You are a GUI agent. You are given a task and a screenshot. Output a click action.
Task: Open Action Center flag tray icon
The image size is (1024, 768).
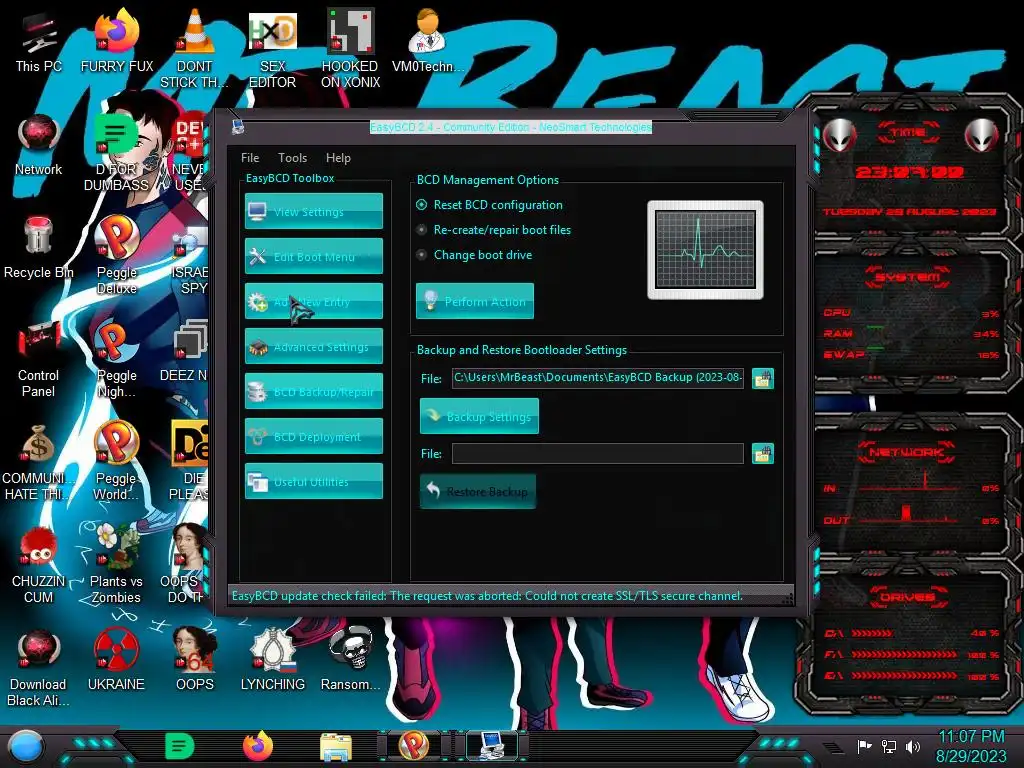865,746
